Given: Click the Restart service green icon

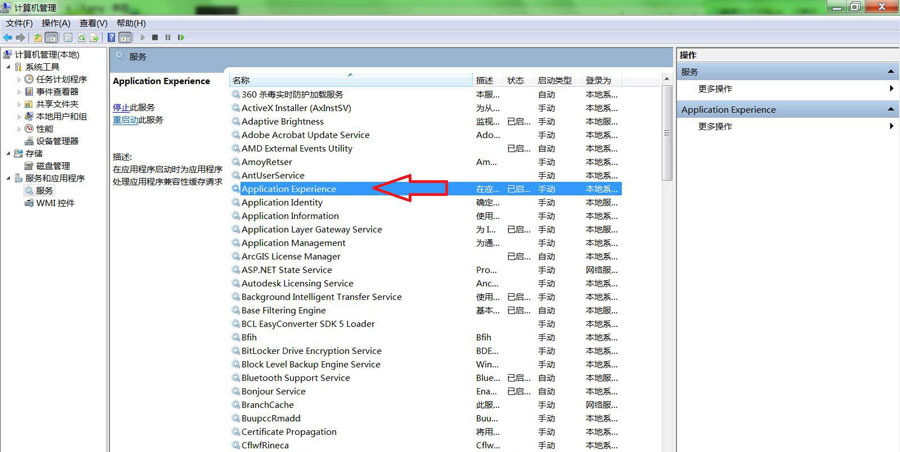Looking at the screenshot, I should click(x=181, y=37).
